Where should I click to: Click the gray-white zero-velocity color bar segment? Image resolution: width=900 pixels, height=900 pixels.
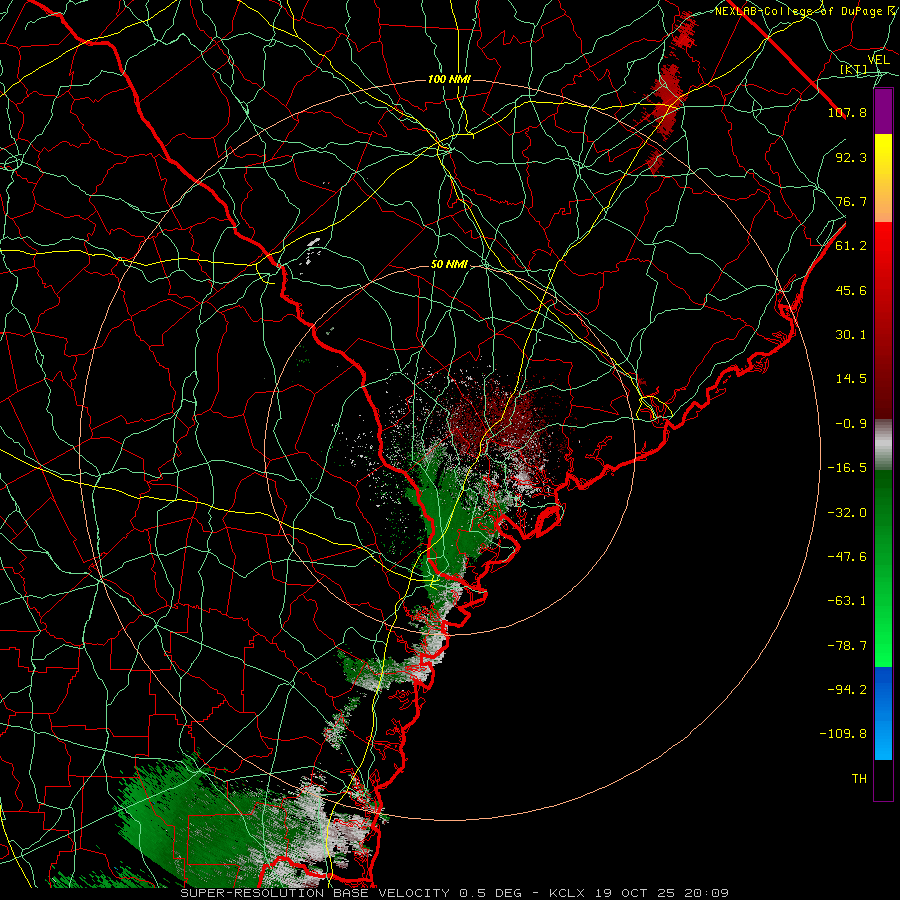883,444
